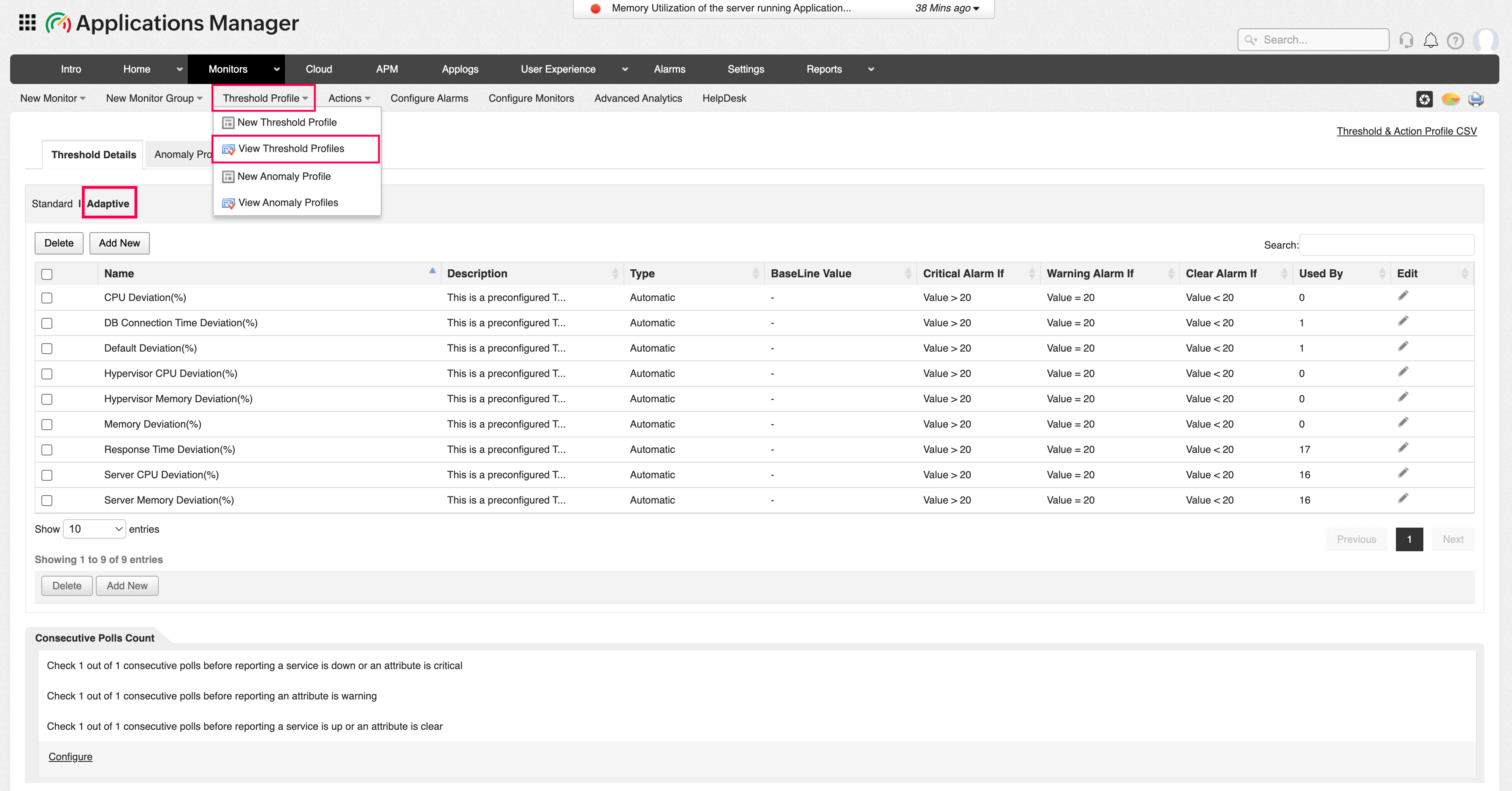Open the user profile avatar
Viewport: 1512px width, 791px height.
[x=1486, y=40]
